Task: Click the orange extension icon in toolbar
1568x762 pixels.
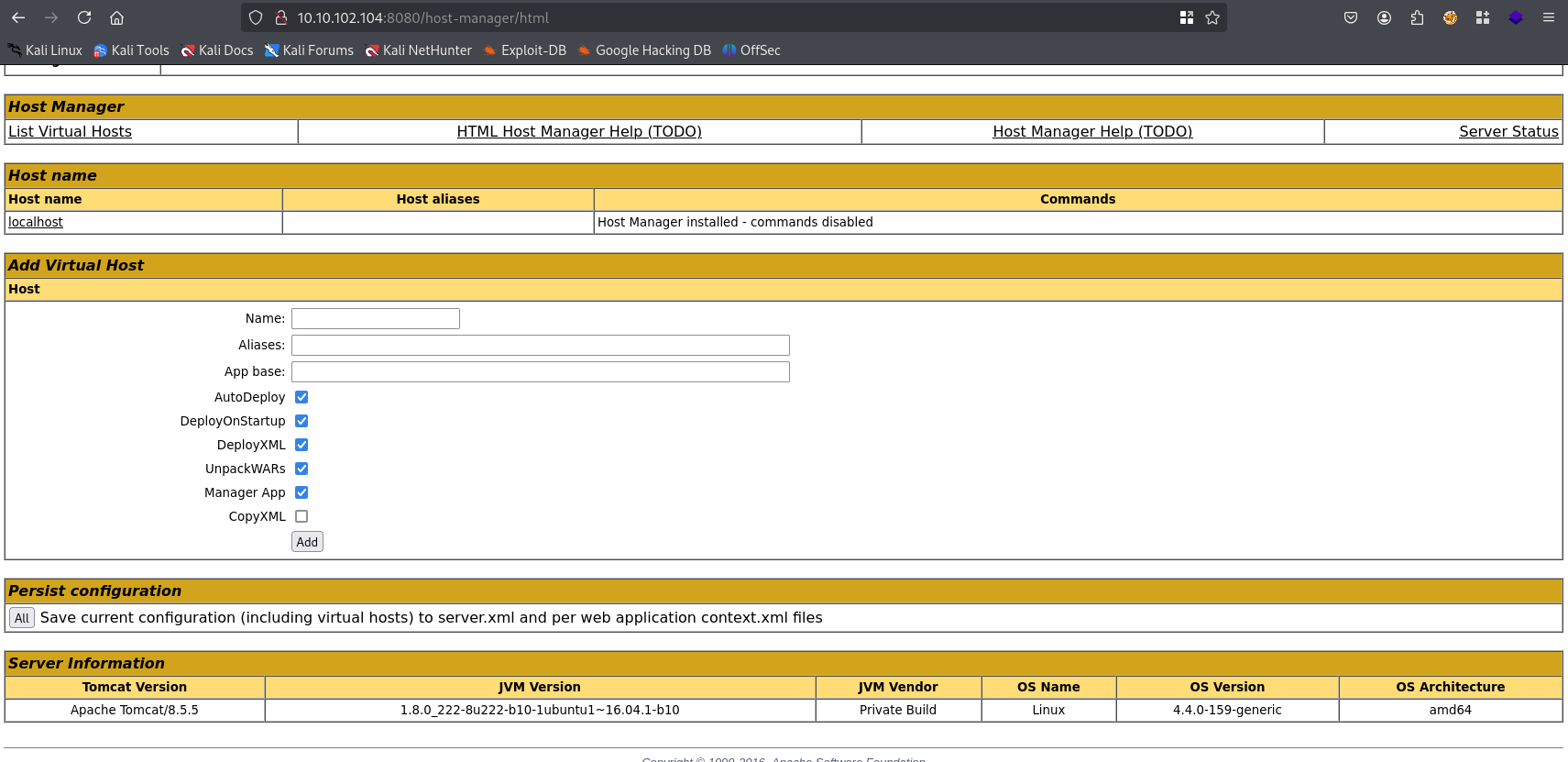Action: (1450, 17)
